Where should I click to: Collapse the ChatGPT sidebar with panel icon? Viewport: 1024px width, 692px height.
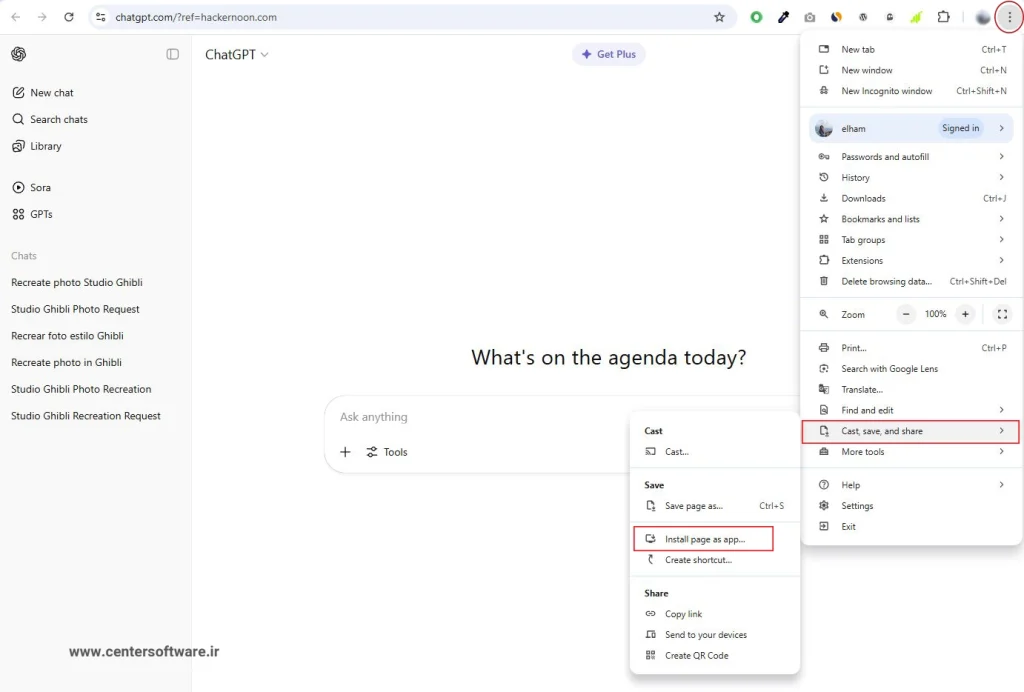(x=172, y=54)
